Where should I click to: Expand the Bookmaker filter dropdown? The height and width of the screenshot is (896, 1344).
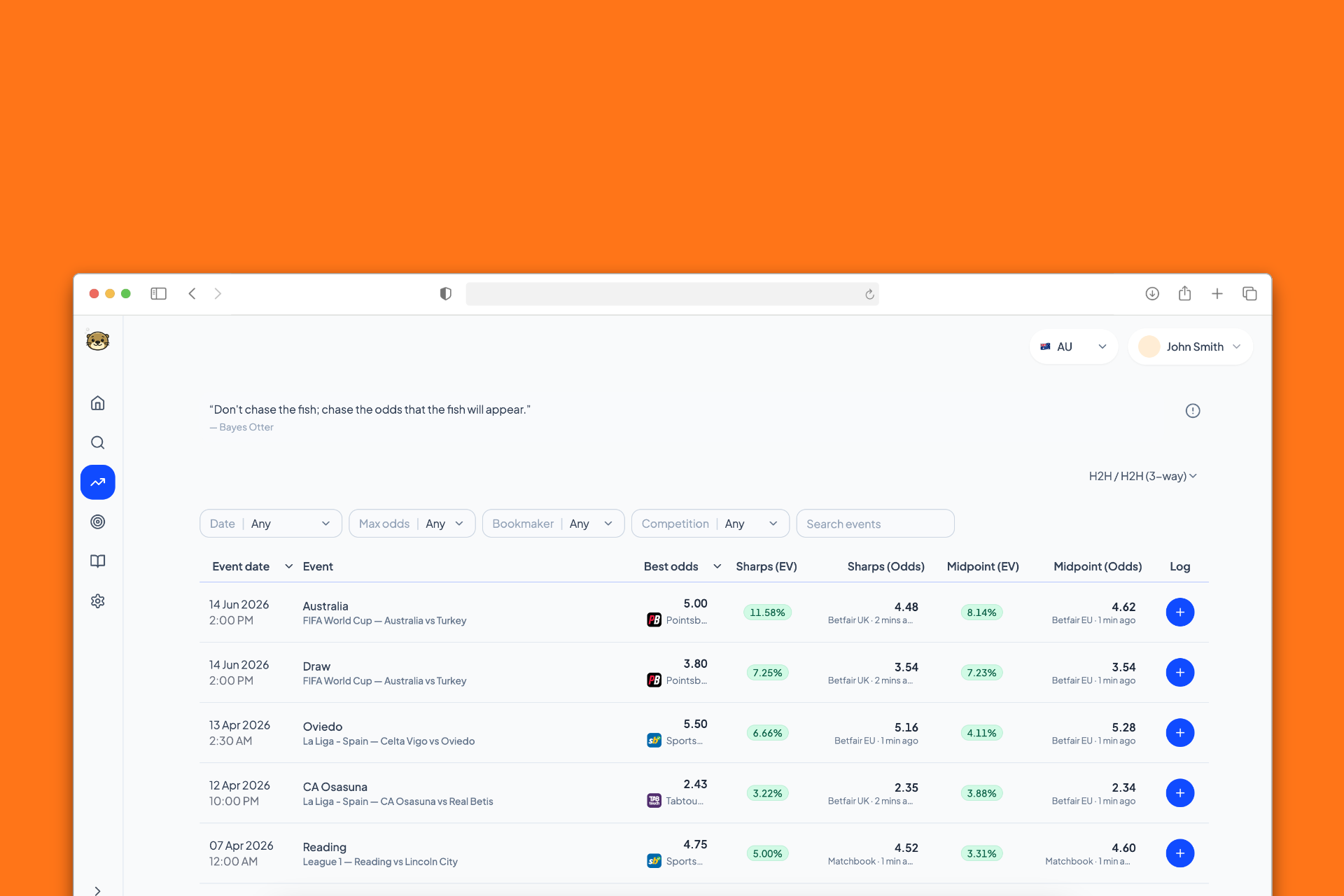click(553, 524)
